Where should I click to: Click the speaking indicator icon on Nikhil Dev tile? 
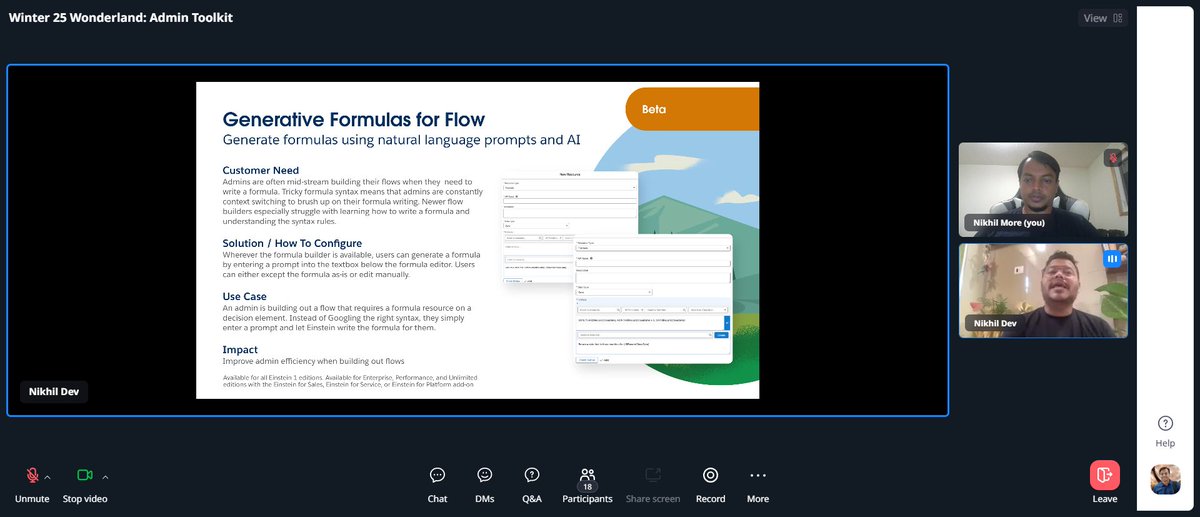pos(1112,259)
